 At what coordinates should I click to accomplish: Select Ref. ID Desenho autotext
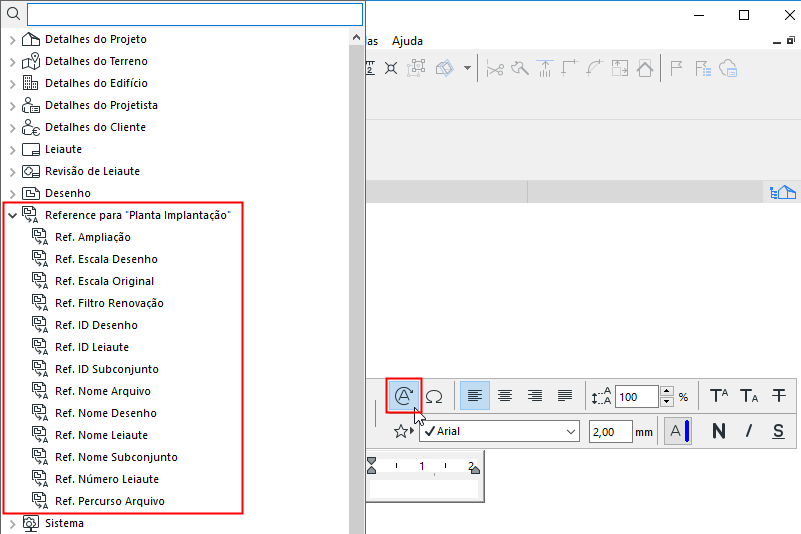click(x=96, y=325)
